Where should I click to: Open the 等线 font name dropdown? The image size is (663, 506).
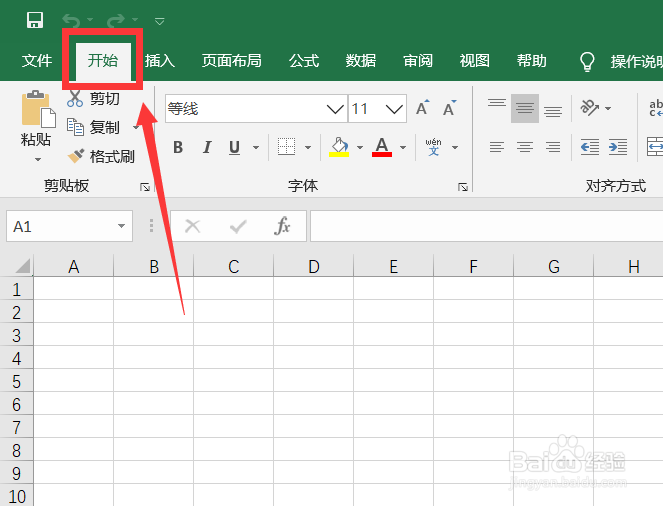tap(335, 109)
